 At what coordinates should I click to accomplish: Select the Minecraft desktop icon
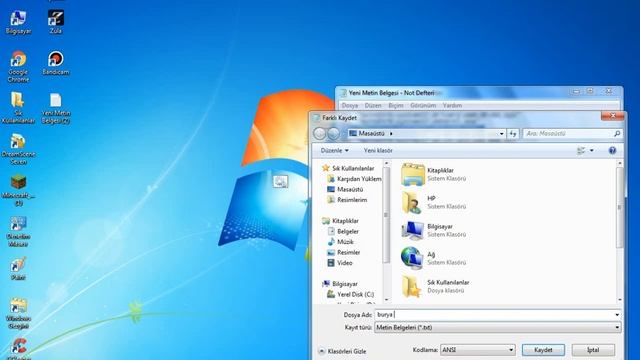click(18, 190)
